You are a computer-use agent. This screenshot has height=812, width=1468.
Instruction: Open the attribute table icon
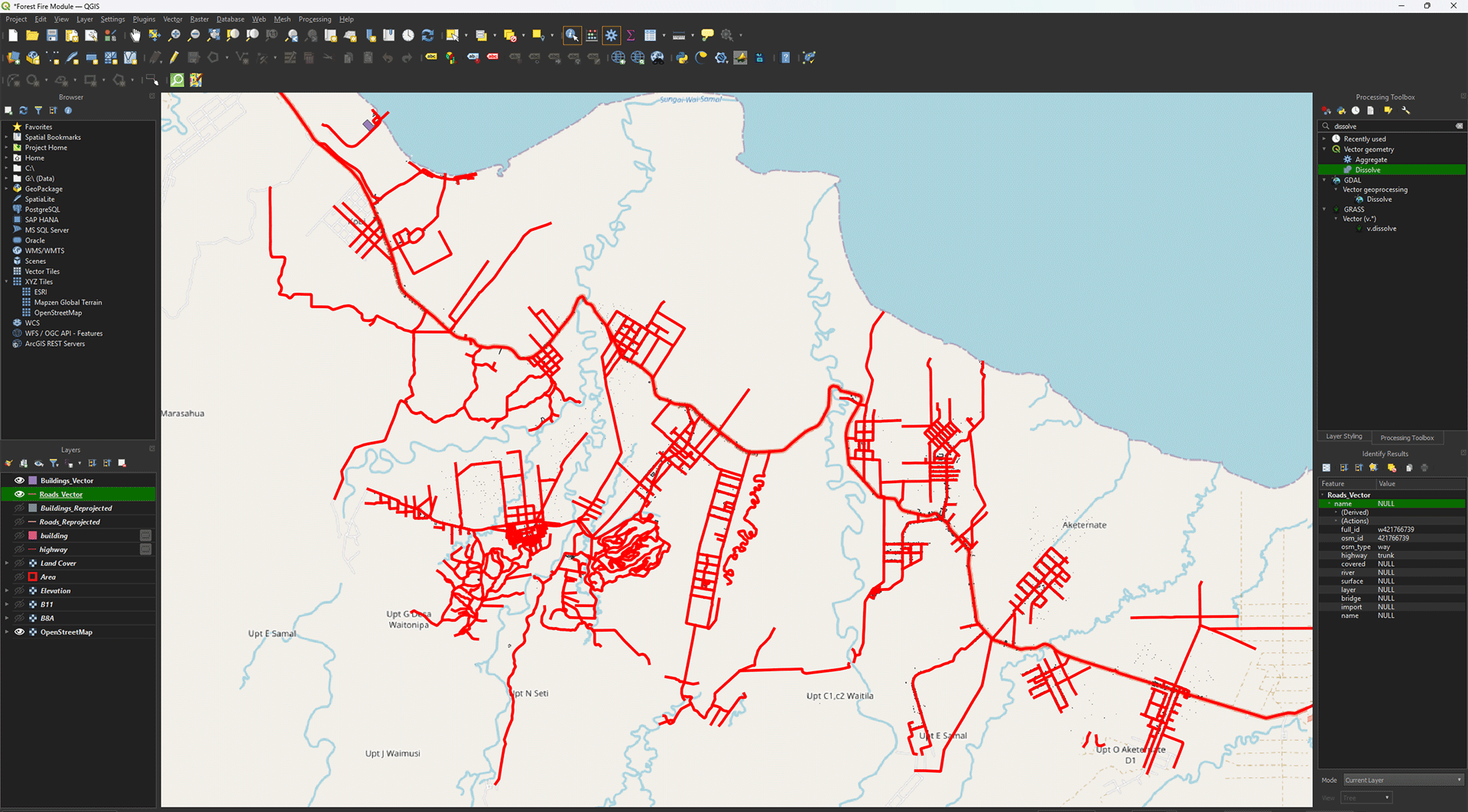[x=650, y=35]
